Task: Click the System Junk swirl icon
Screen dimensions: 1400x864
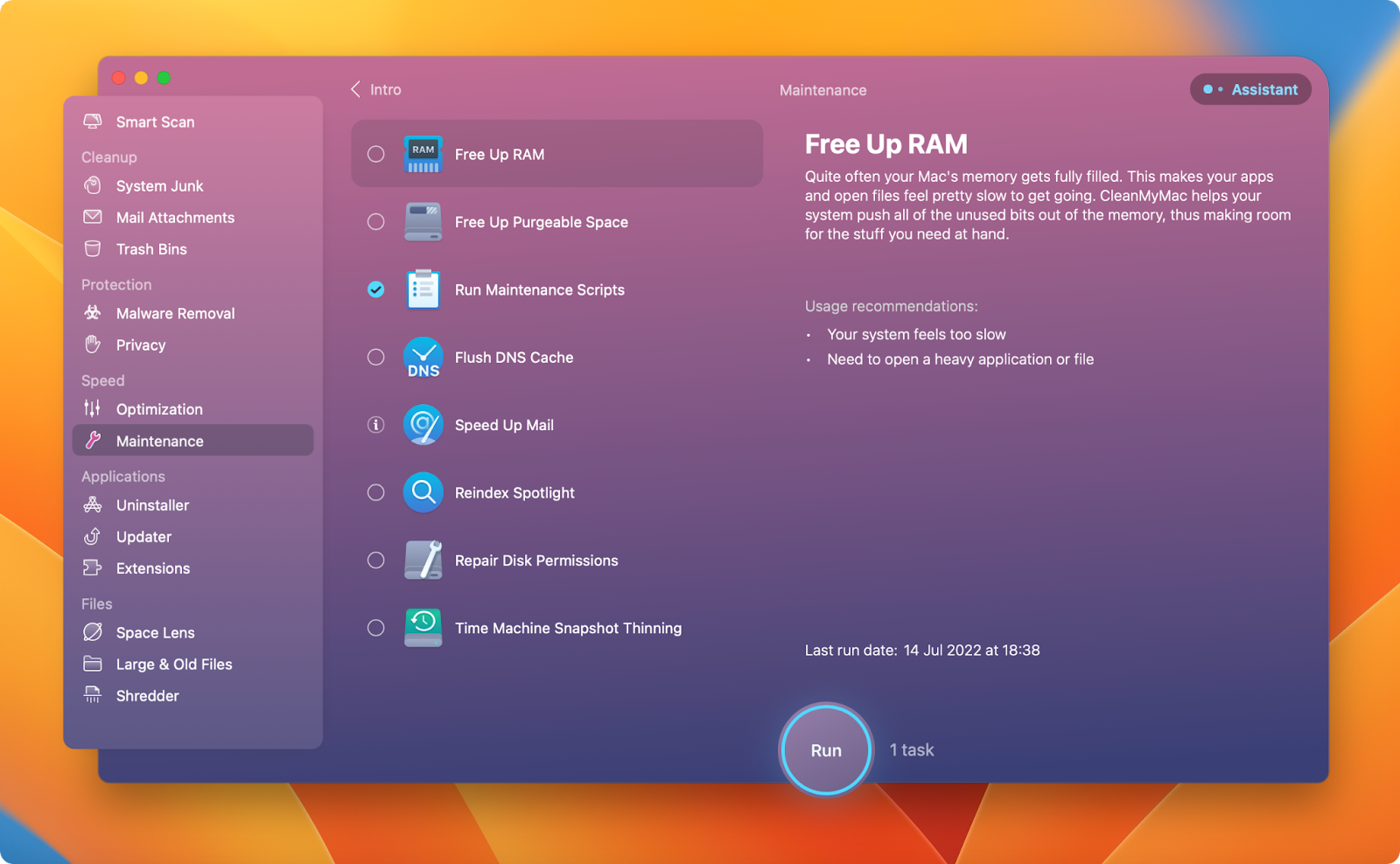Action: click(93, 185)
